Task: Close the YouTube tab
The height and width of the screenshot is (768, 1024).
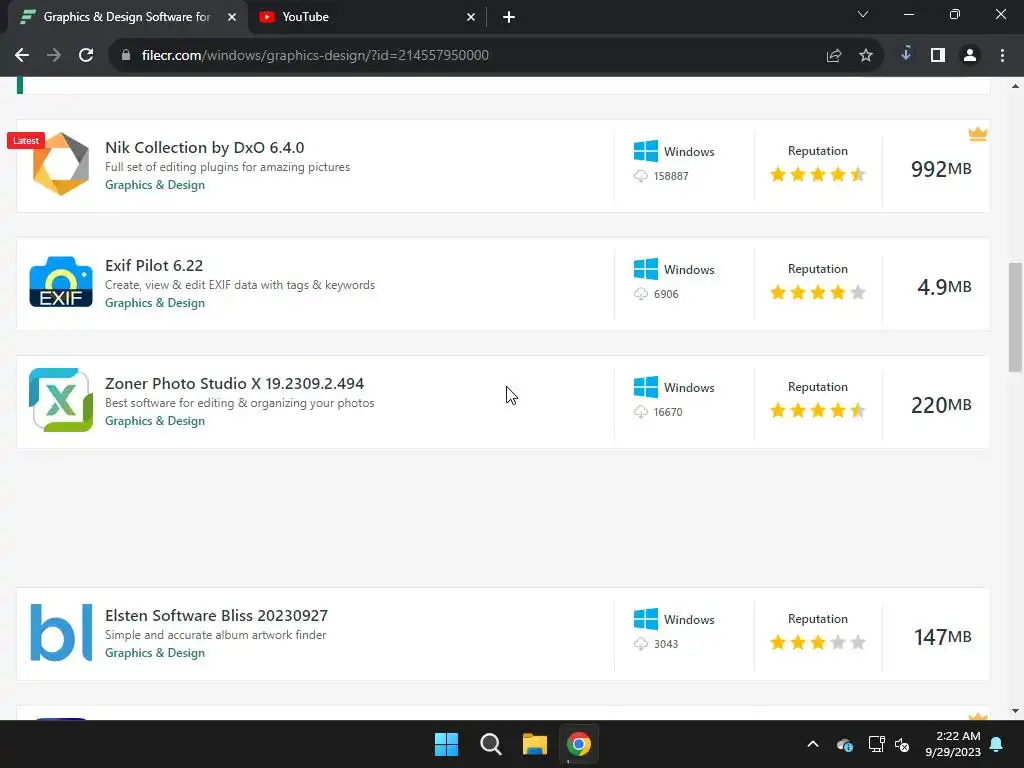Action: (x=471, y=17)
